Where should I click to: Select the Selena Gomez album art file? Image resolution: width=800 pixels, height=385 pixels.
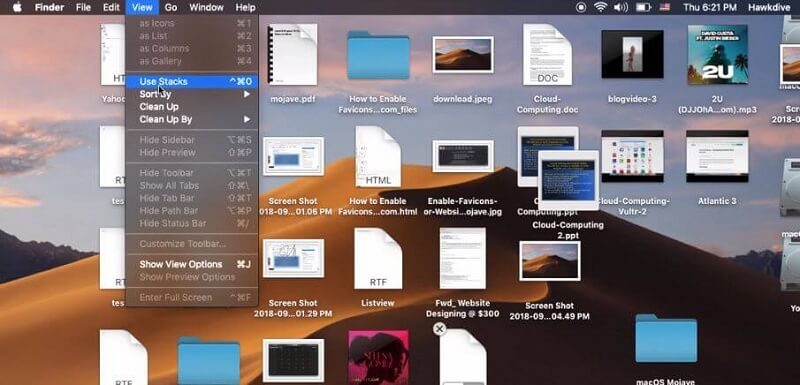pyautogui.click(x=378, y=357)
